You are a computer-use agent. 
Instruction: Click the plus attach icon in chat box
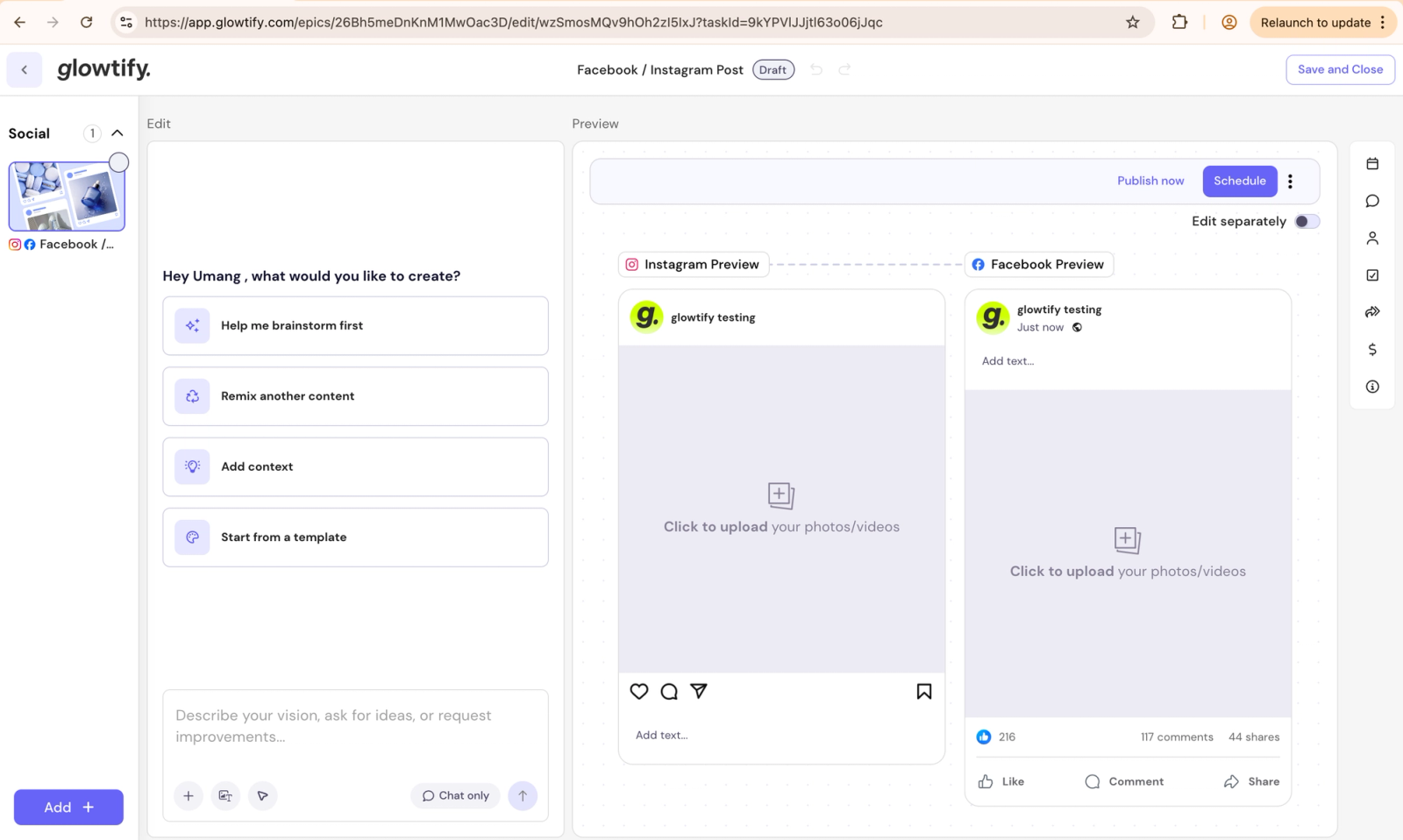(189, 796)
